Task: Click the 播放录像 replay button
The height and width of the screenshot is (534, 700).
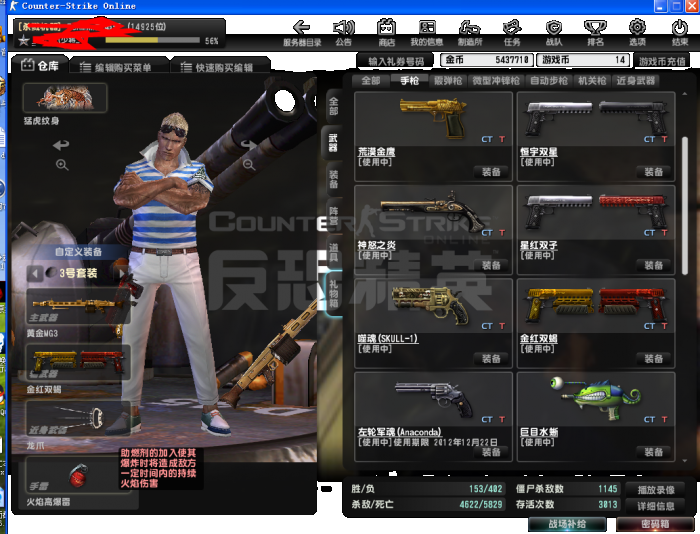Action: tap(656, 490)
